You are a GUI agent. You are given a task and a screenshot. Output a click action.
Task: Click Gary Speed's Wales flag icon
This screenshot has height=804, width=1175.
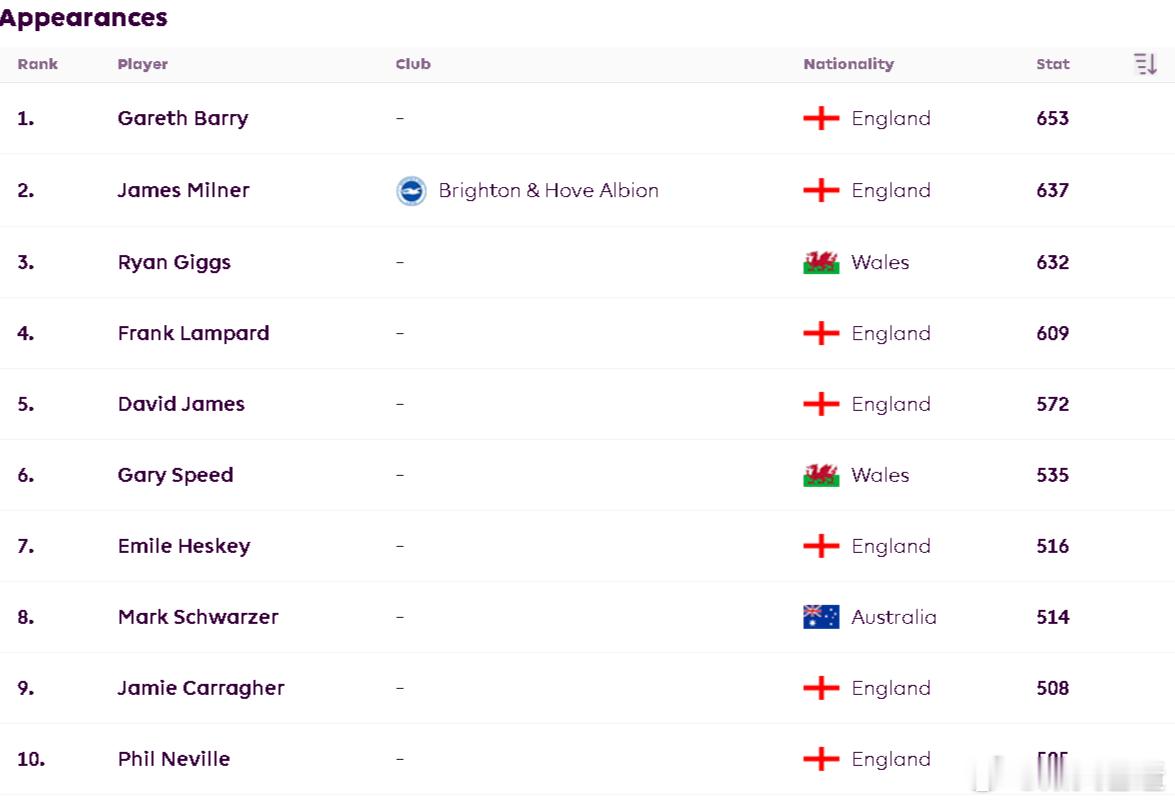[821, 475]
